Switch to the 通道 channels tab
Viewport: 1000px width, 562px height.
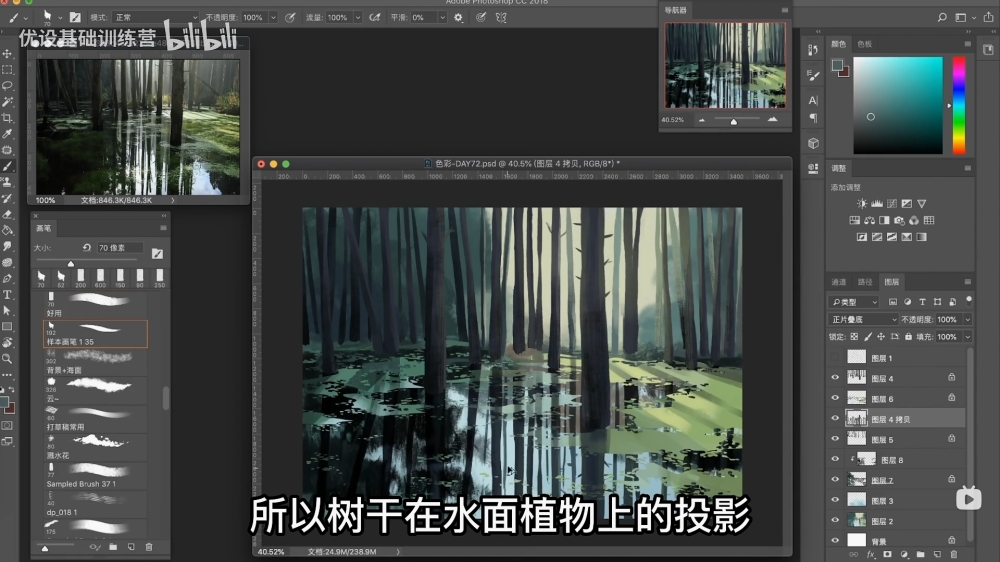(839, 282)
